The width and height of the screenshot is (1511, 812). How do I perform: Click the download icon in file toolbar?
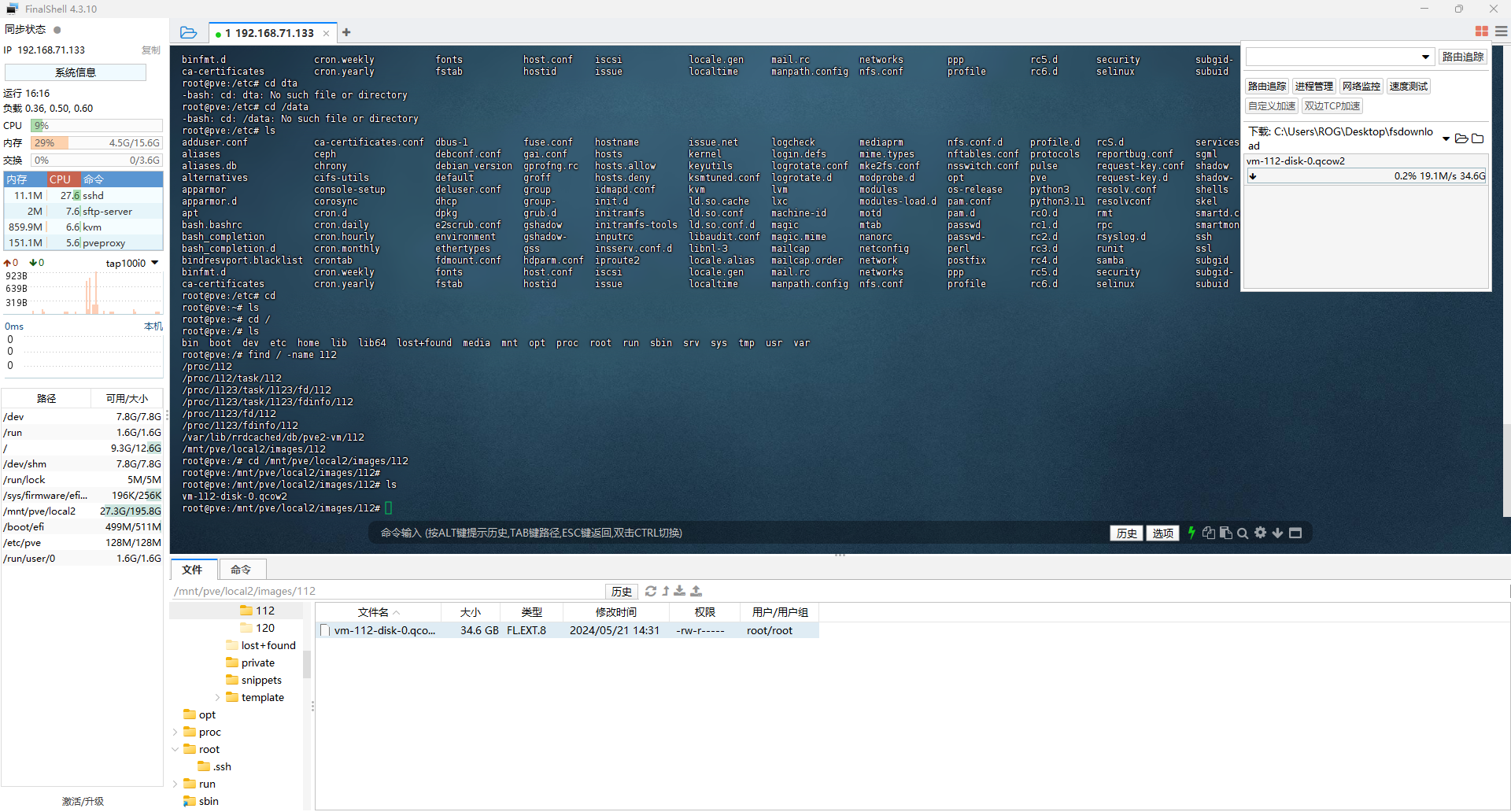(680, 591)
